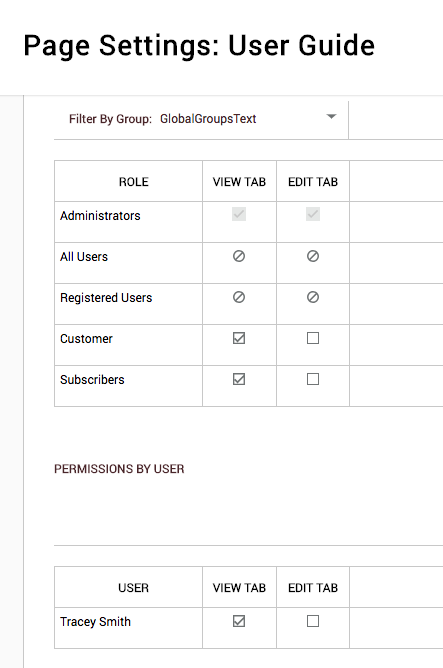
Task: Click EDIT TAB header in users table
Action: (x=313, y=588)
